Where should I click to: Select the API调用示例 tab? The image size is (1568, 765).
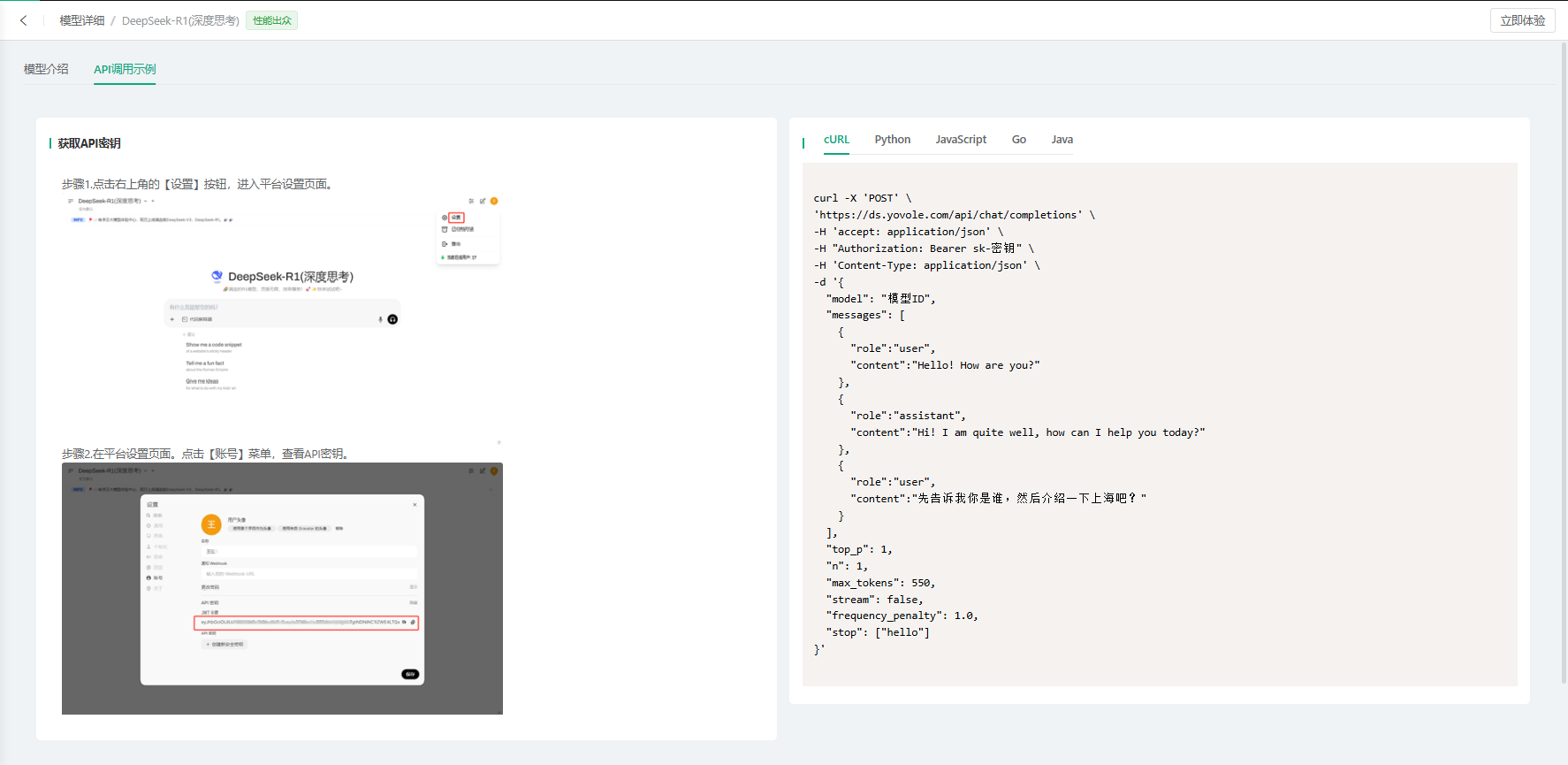pos(125,69)
